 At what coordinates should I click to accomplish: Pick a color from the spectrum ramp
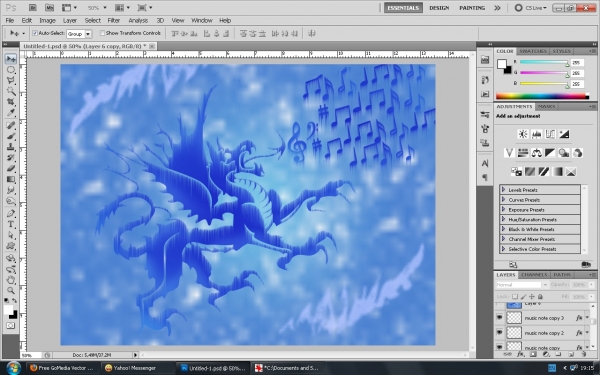(x=542, y=96)
